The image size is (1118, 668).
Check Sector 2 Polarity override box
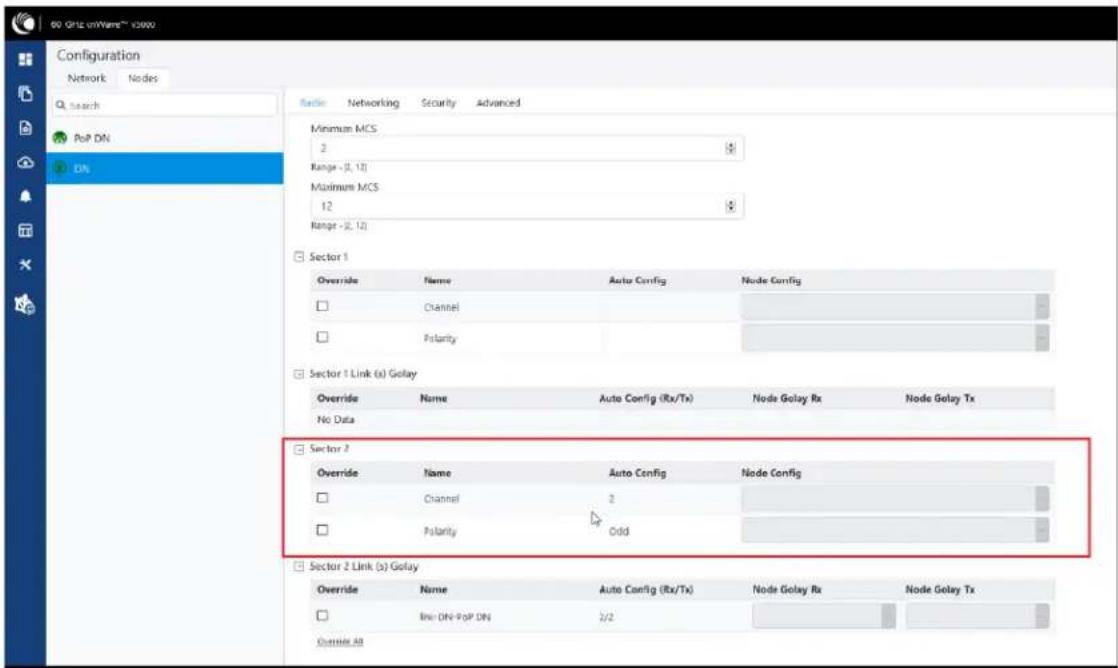tap(322, 530)
